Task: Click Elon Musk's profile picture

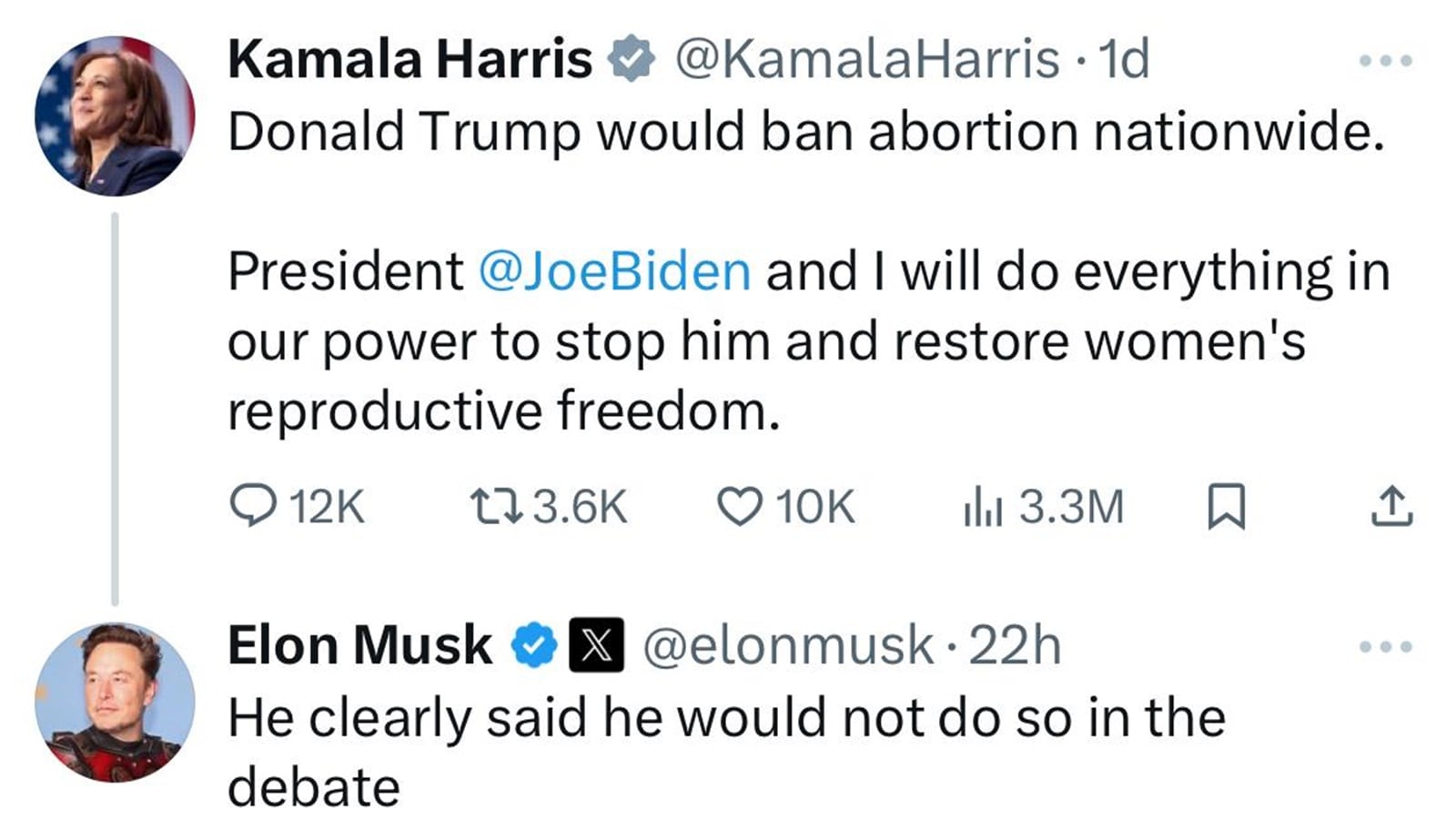Action: [115, 702]
